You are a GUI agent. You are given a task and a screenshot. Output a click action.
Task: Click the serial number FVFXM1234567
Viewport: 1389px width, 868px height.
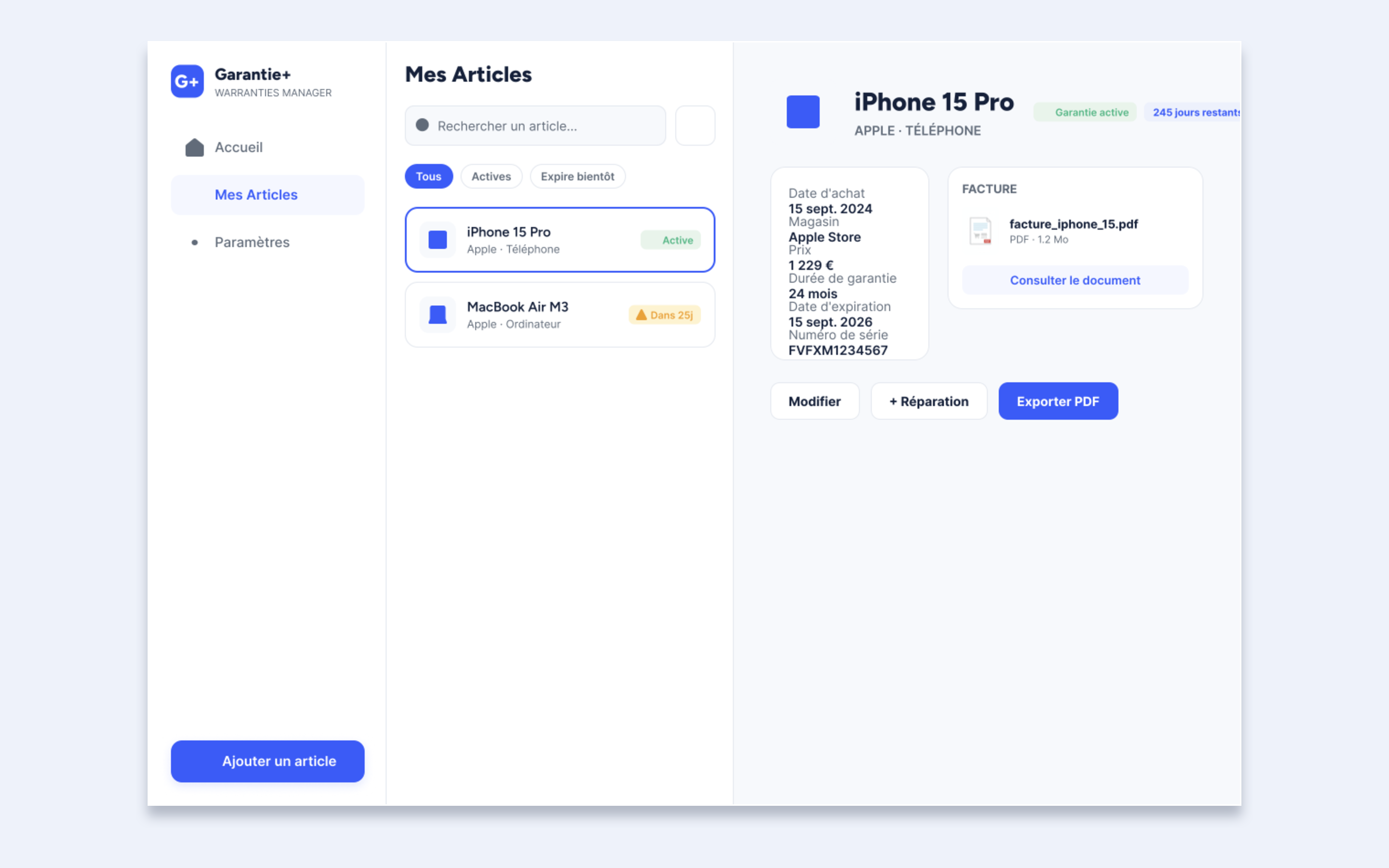838,350
